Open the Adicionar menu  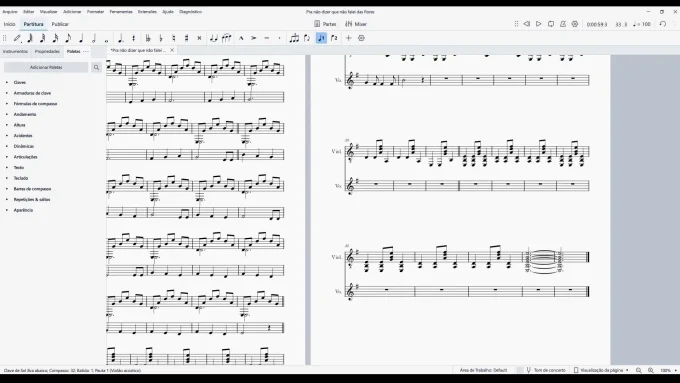[72, 12]
